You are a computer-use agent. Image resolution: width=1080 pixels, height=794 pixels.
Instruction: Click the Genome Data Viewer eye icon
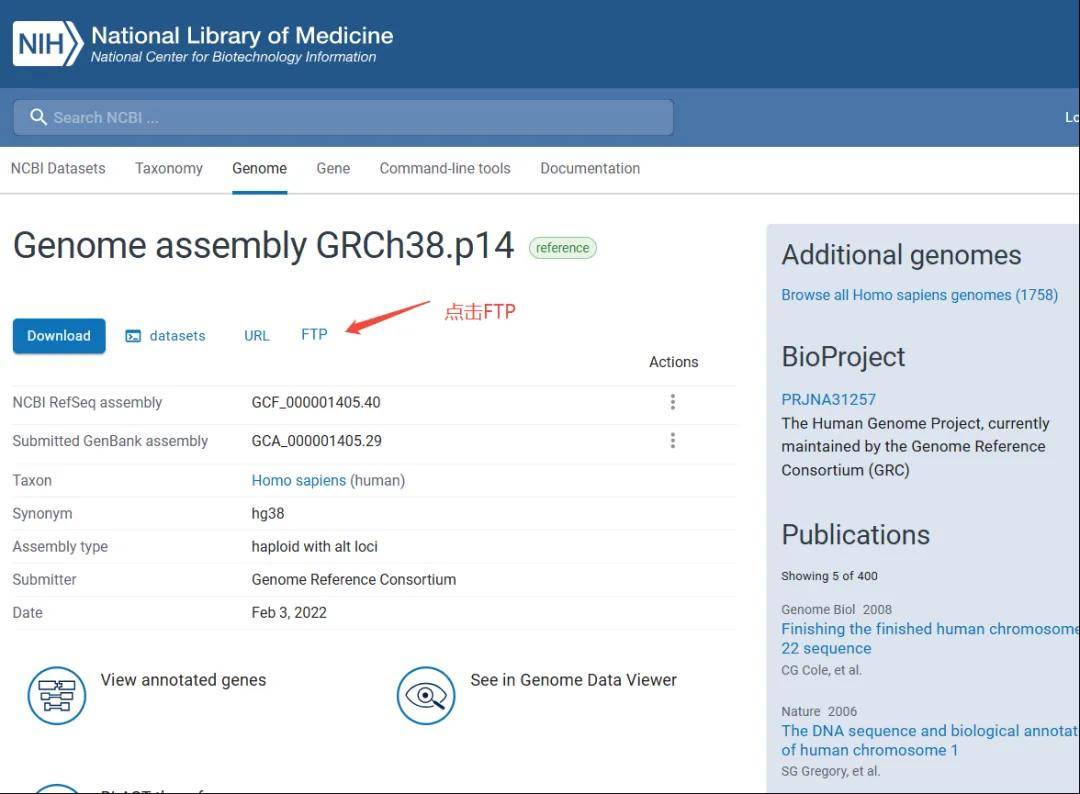click(426, 696)
